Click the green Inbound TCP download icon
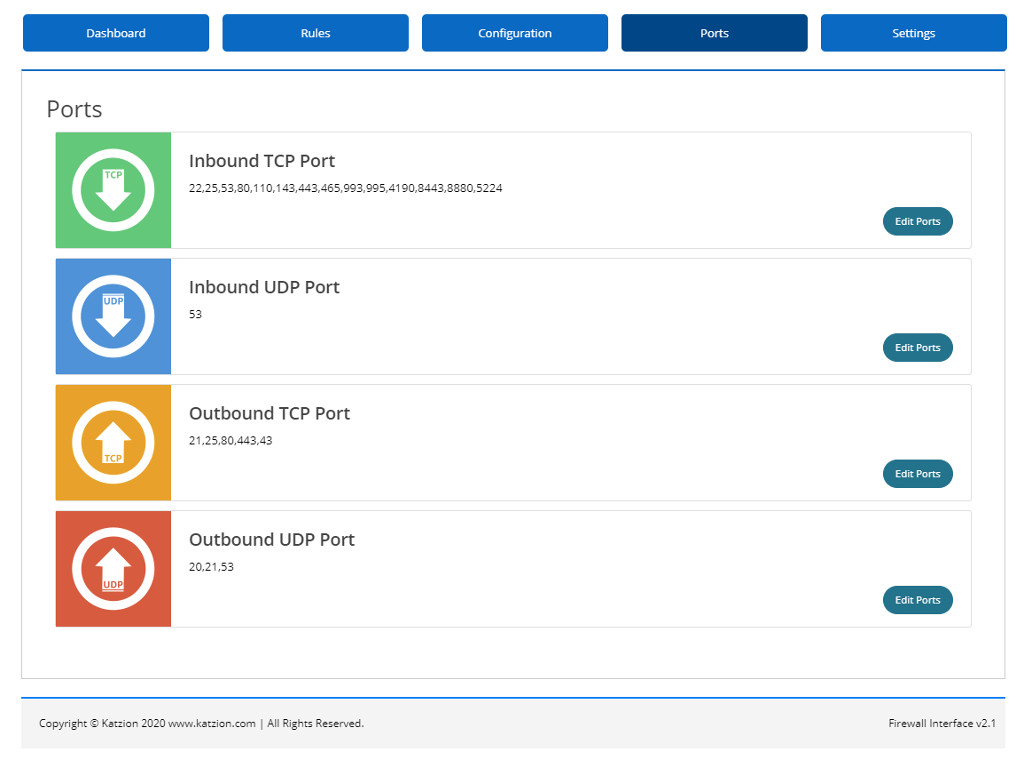This screenshot has height=768, width=1024. [113, 190]
